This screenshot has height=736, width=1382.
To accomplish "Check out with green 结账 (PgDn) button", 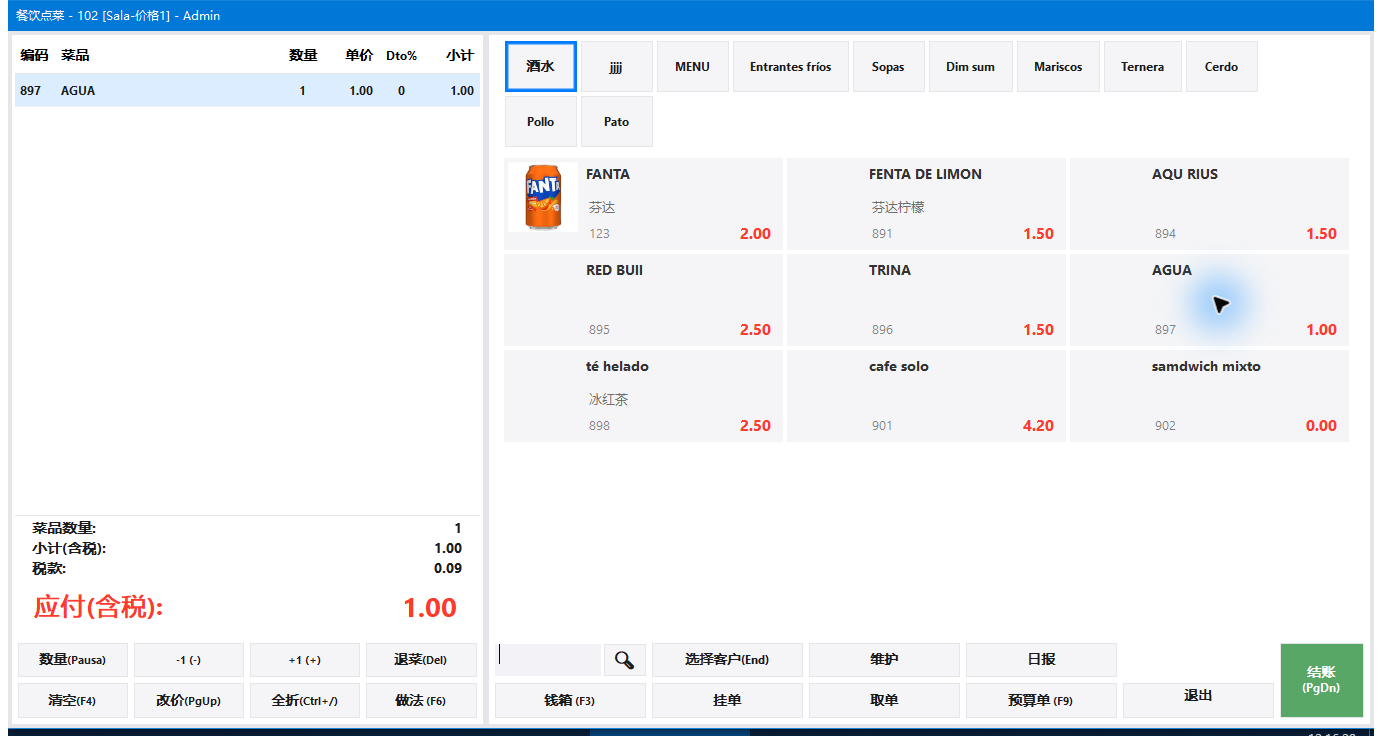I will point(1321,680).
